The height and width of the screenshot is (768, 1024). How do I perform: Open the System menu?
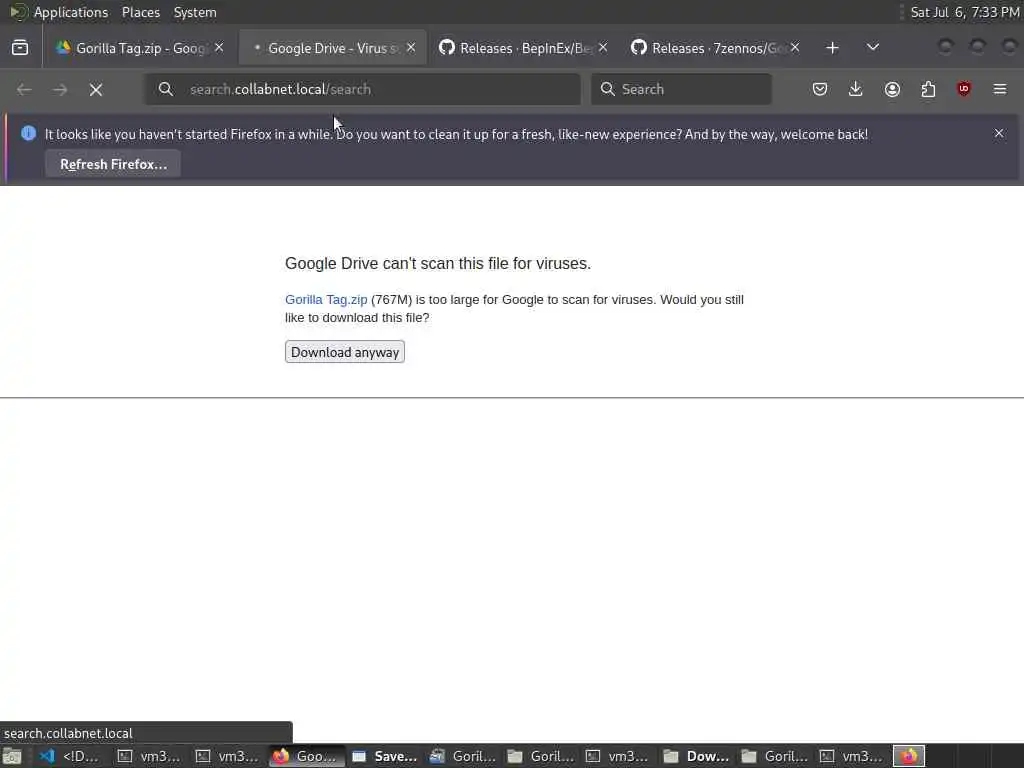(195, 12)
